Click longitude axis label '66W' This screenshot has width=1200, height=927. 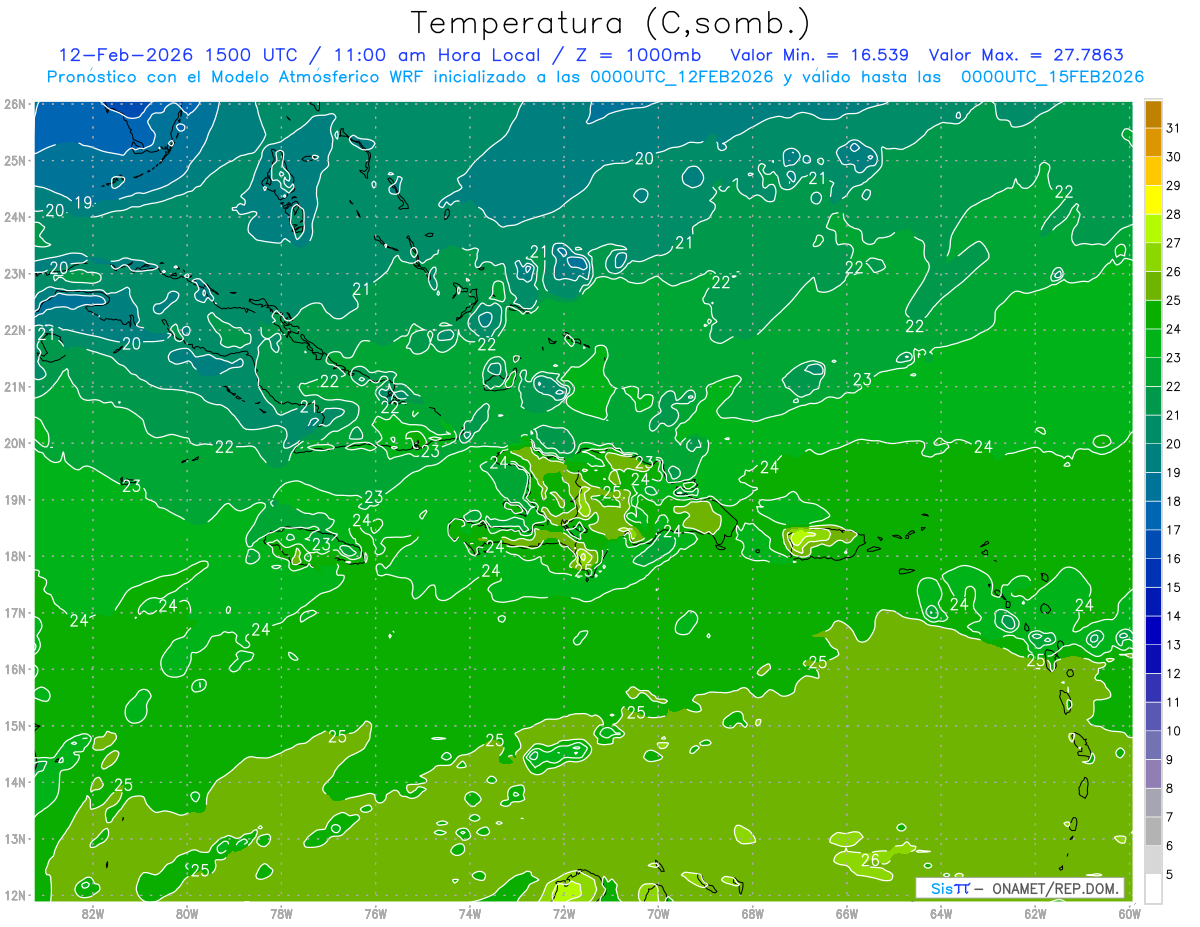[x=847, y=913]
